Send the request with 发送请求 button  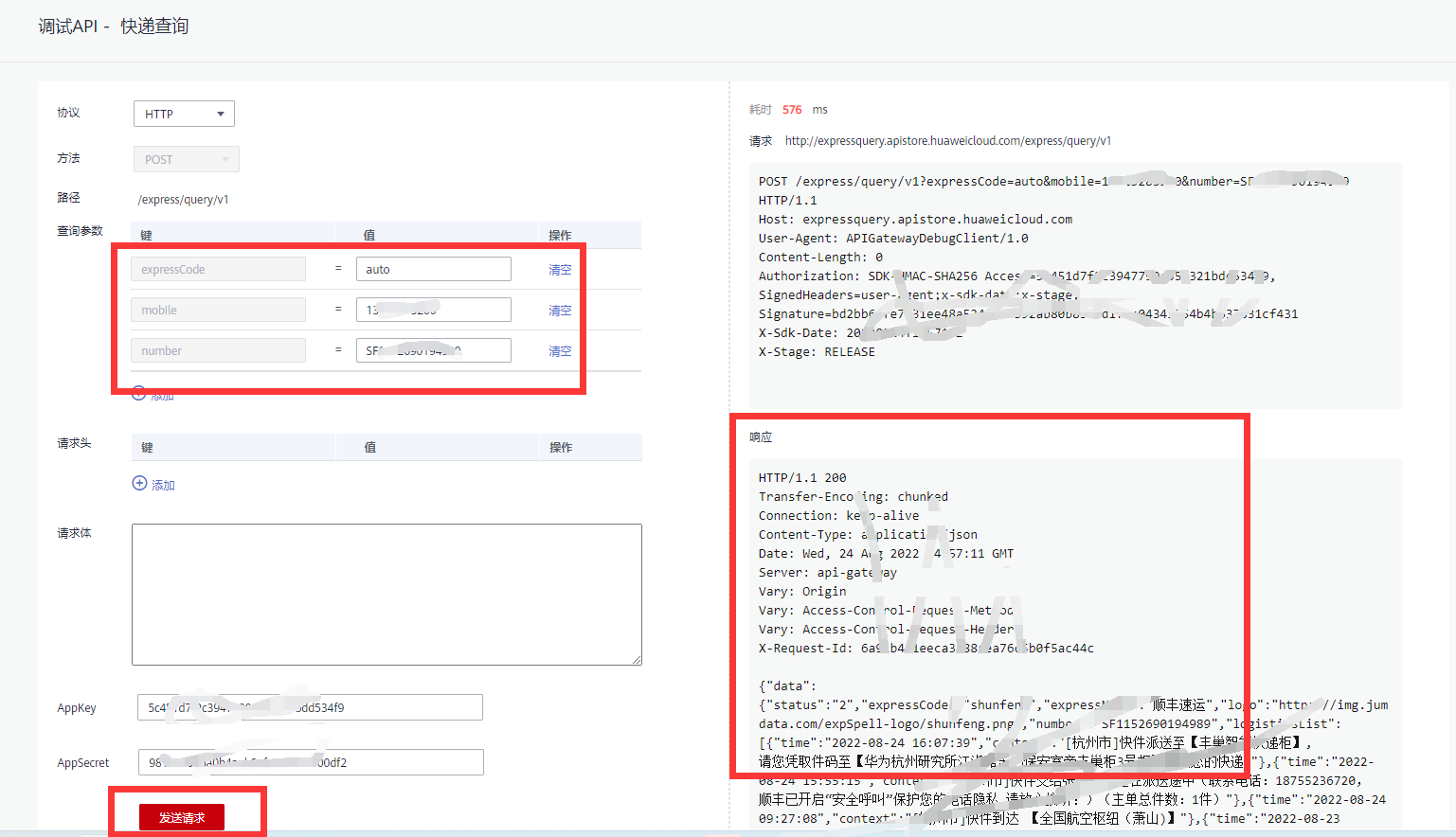182,817
